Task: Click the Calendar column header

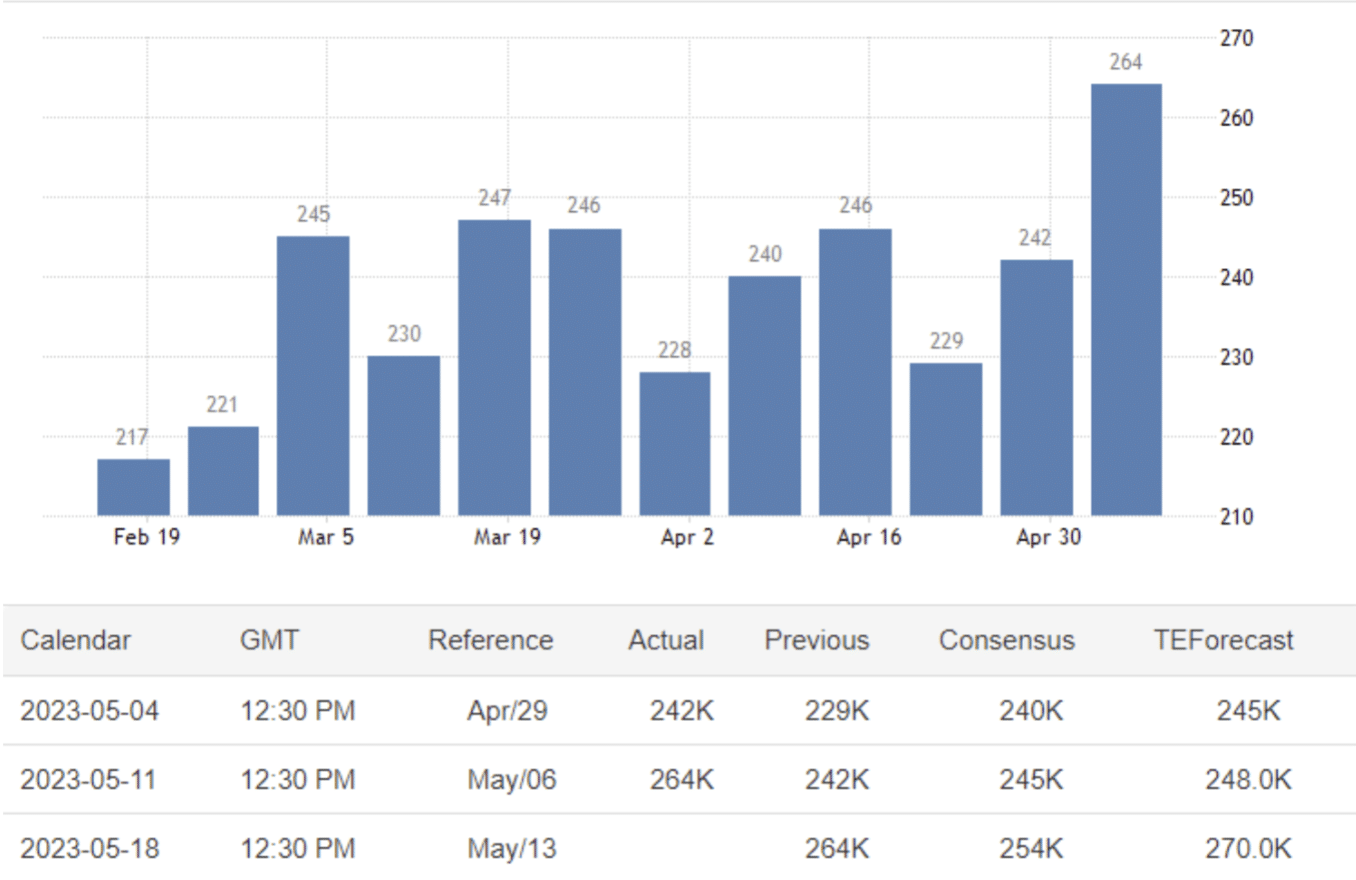Action: pos(76,640)
